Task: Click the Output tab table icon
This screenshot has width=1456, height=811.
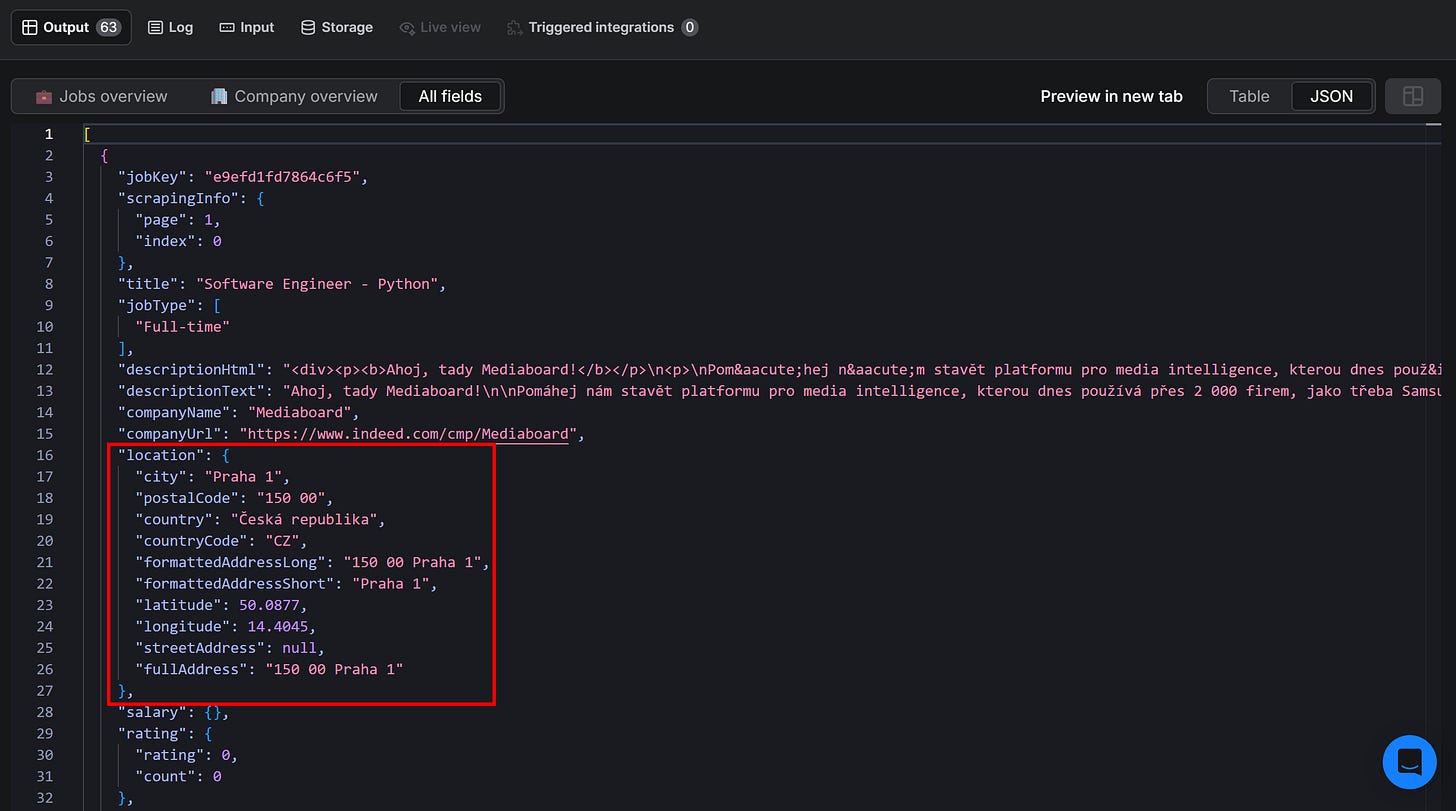Action: point(29,27)
